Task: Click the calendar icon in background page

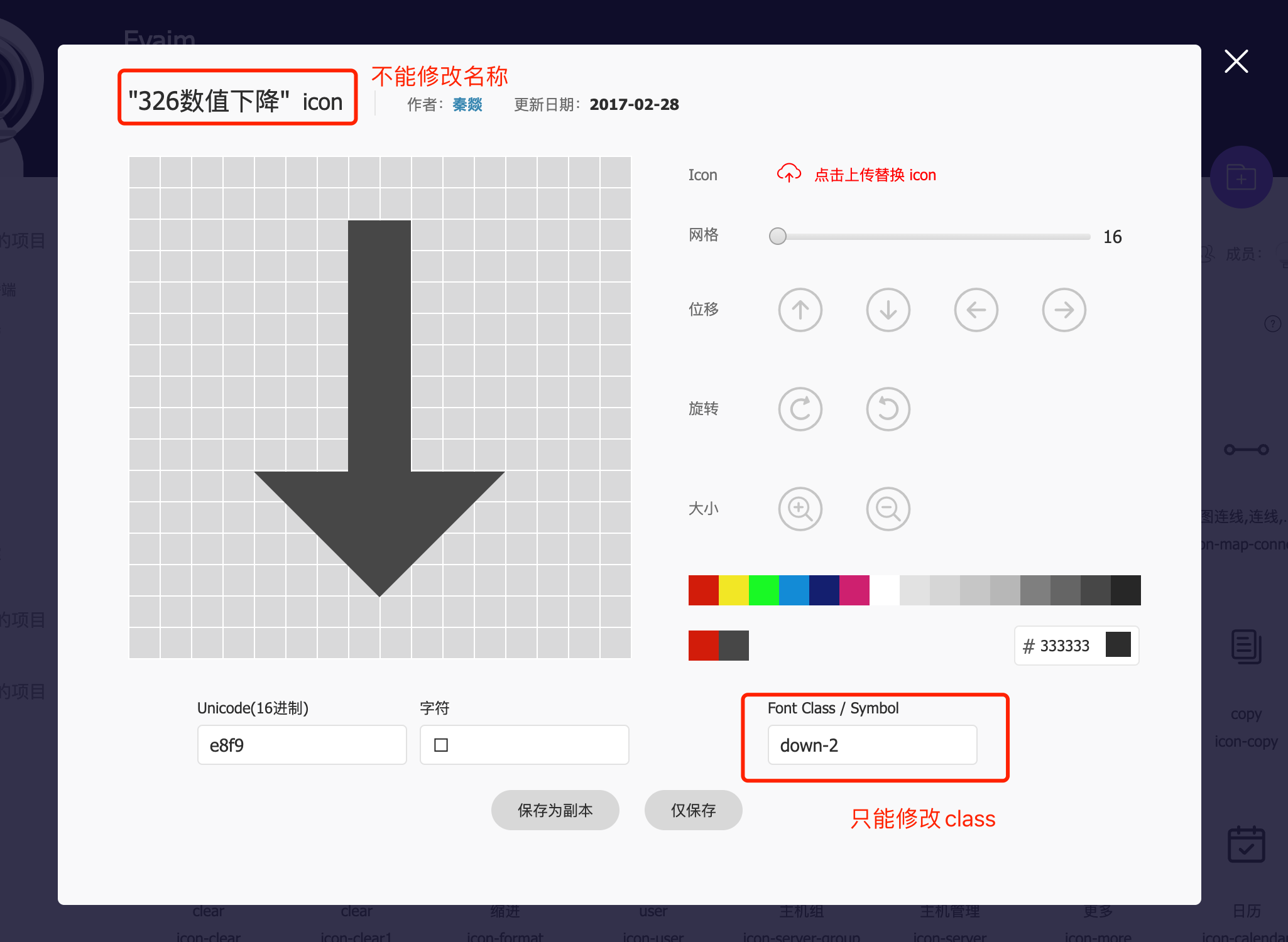Action: pos(1246,844)
